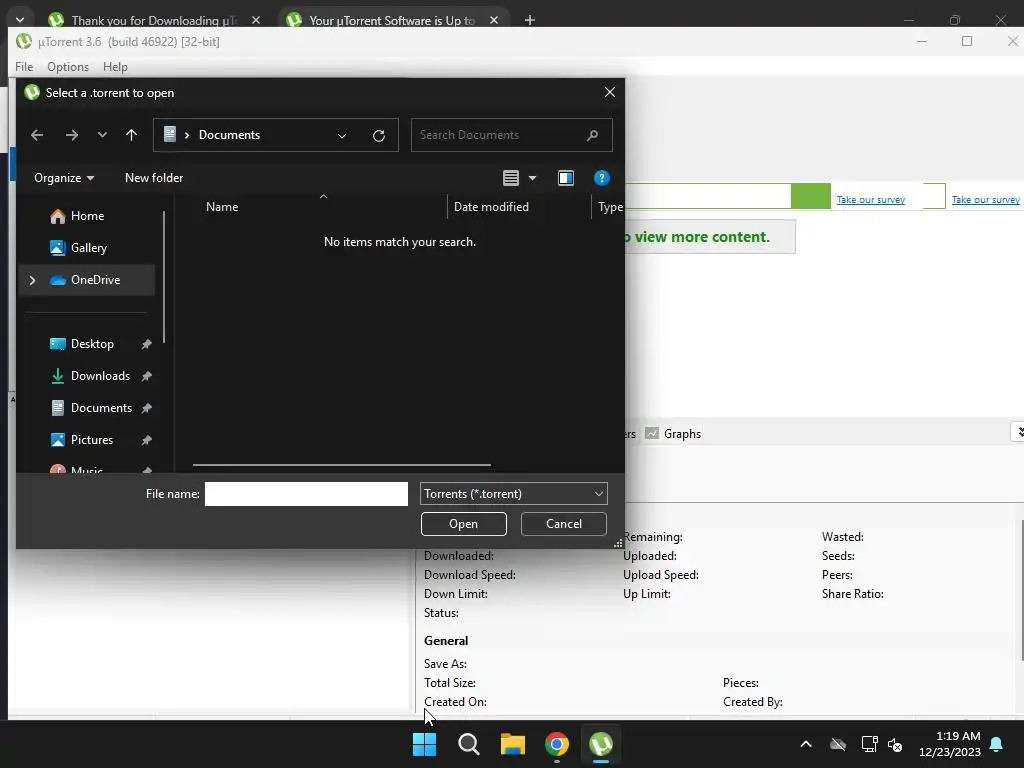Image resolution: width=1024 pixels, height=768 pixels.
Task: Close the Select a .torrent dialog
Action: [x=610, y=93]
